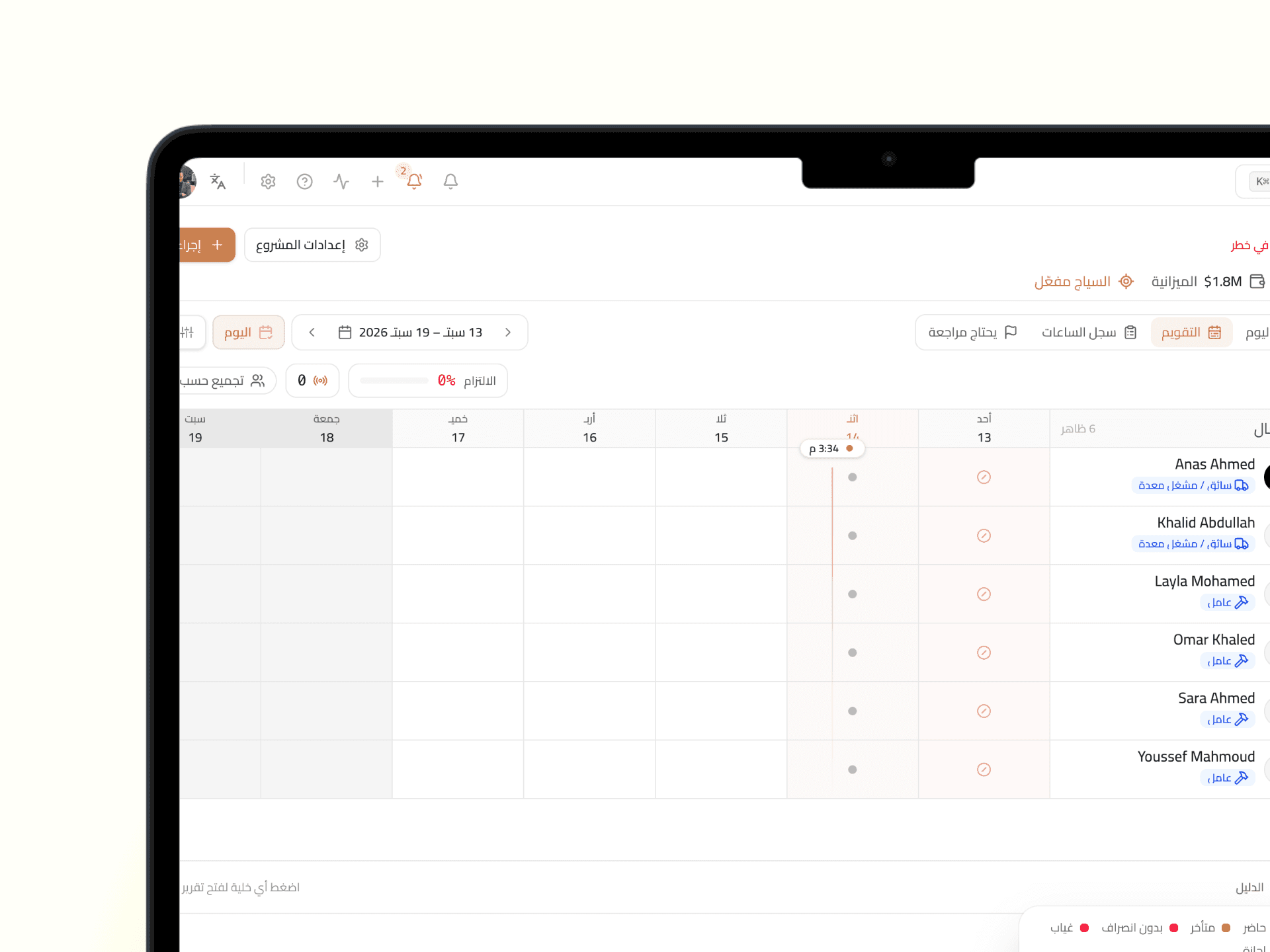Click the driver role tag under Khalid Abdullah

point(1193,543)
